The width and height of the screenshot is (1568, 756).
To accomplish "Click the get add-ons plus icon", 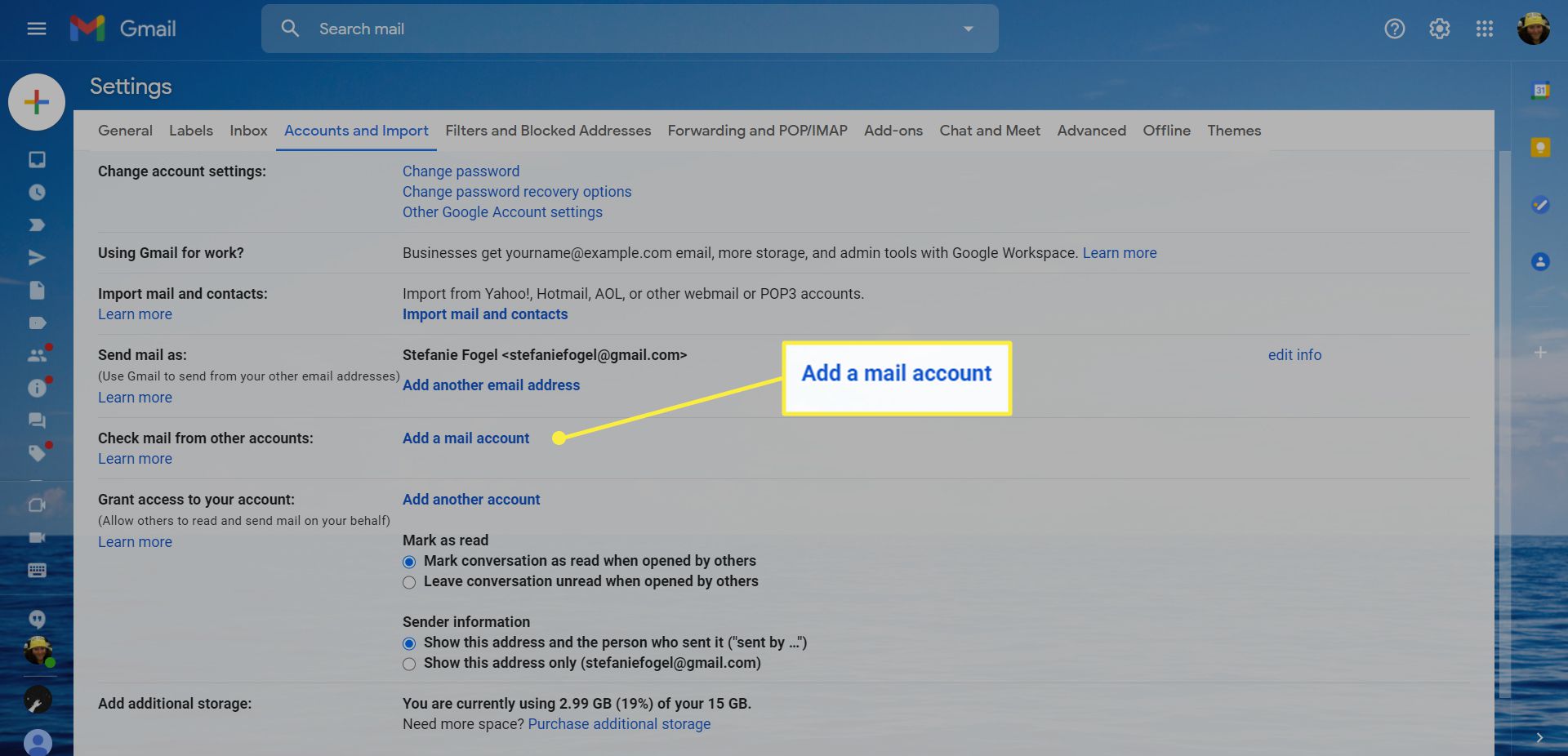I will point(1540,353).
